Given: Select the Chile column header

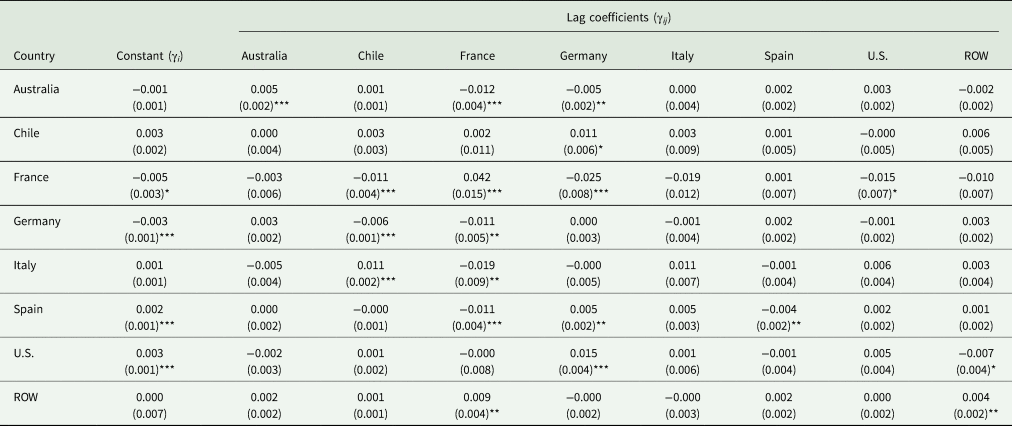Looking at the screenshot, I should [372, 56].
